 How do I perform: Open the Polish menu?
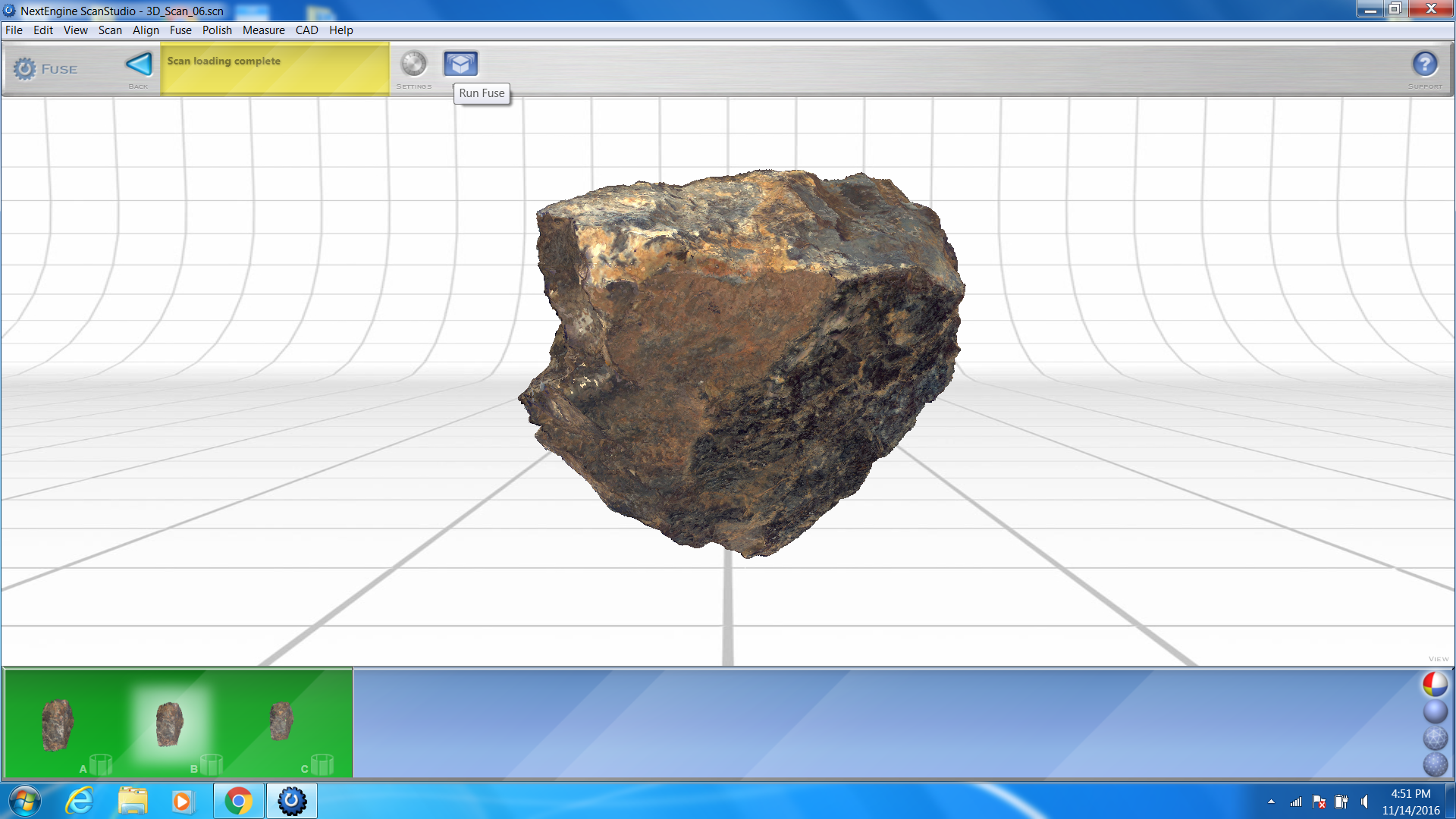pos(217,30)
